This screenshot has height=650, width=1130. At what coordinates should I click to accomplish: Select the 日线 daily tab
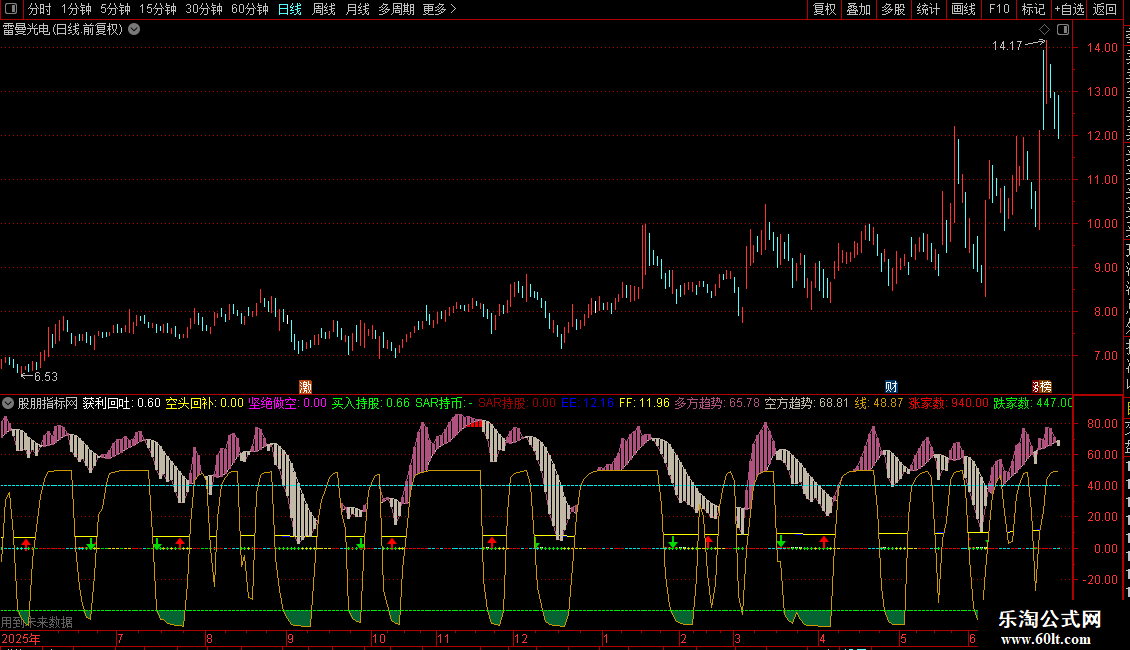click(x=290, y=9)
